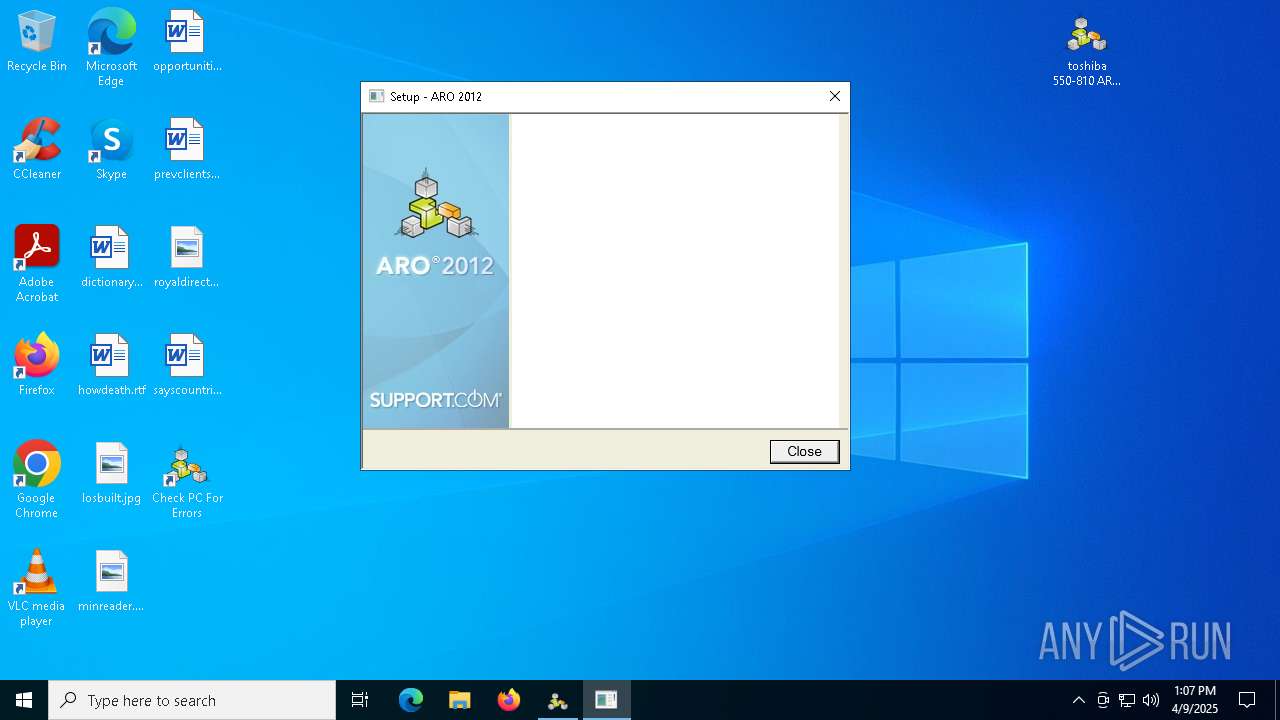The width and height of the screenshot is (1280, 720).
Task: Select the minreader... image file icon
Action: click(111, 582)
